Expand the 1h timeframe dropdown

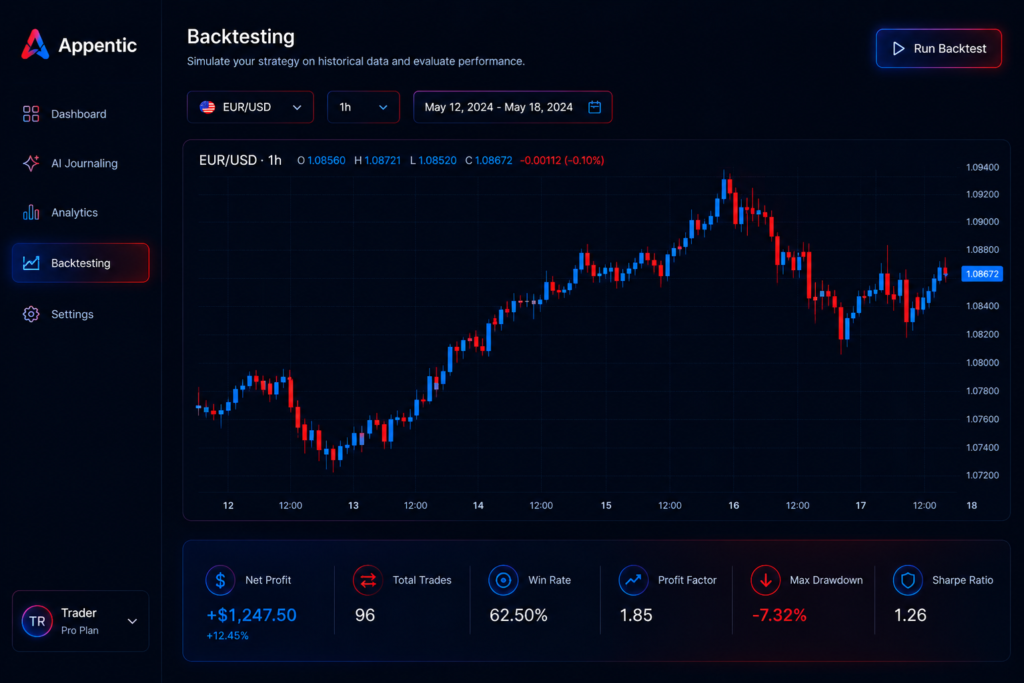click(x=363, y=107)
